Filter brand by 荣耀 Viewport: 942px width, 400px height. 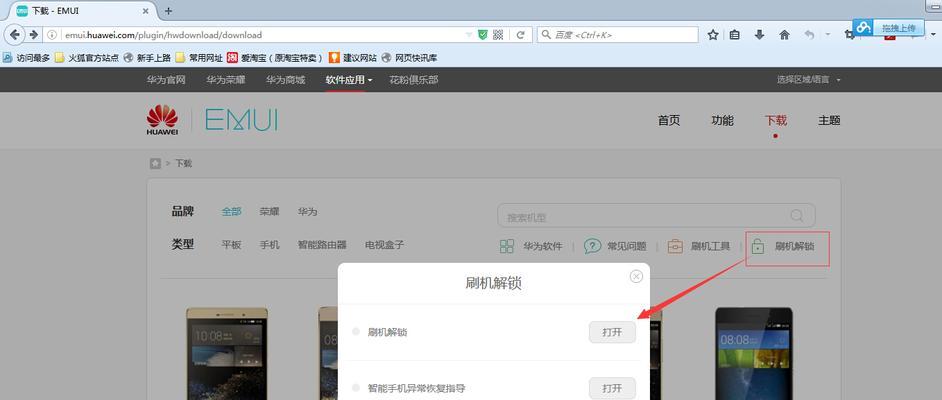(269, 212)
